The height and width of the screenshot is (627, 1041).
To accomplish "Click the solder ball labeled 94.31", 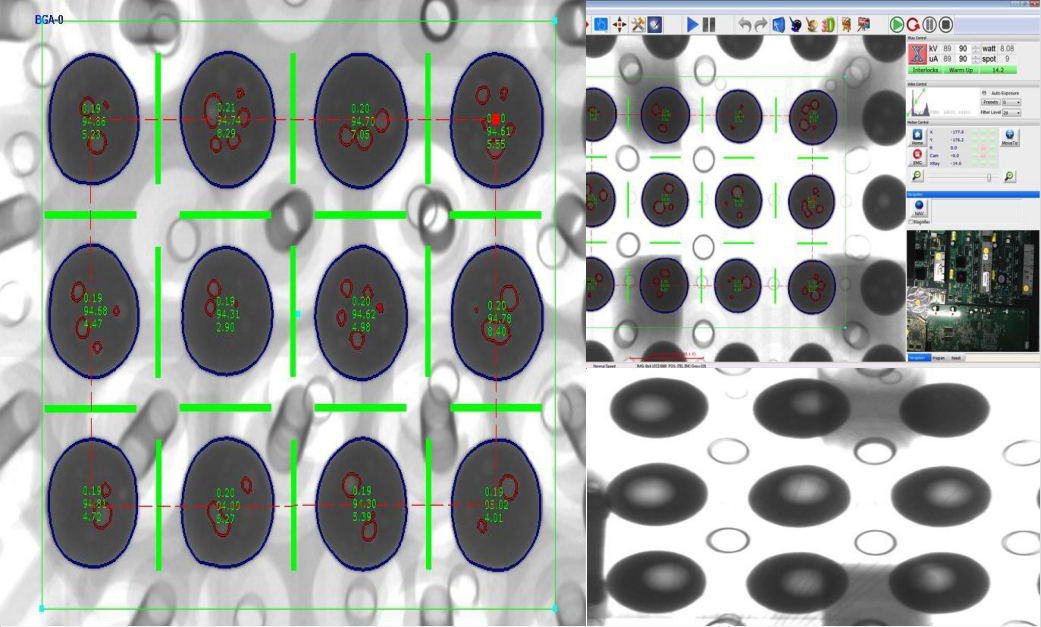I will 226,312.
